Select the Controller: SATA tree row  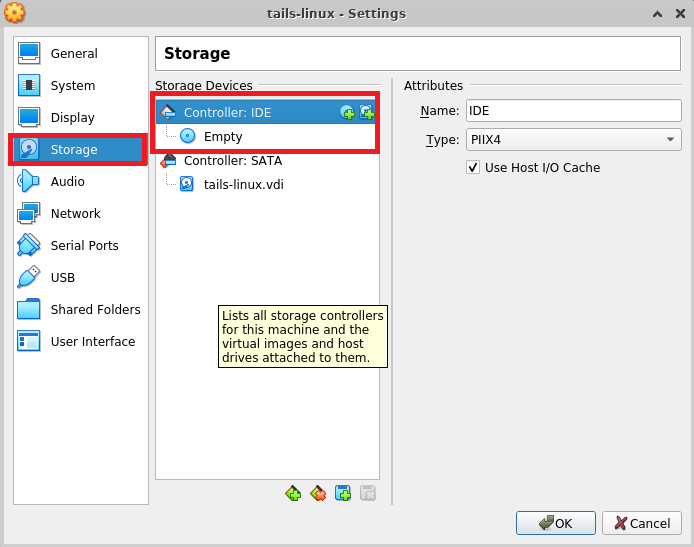pyautogui.click(x=267, y=160)
